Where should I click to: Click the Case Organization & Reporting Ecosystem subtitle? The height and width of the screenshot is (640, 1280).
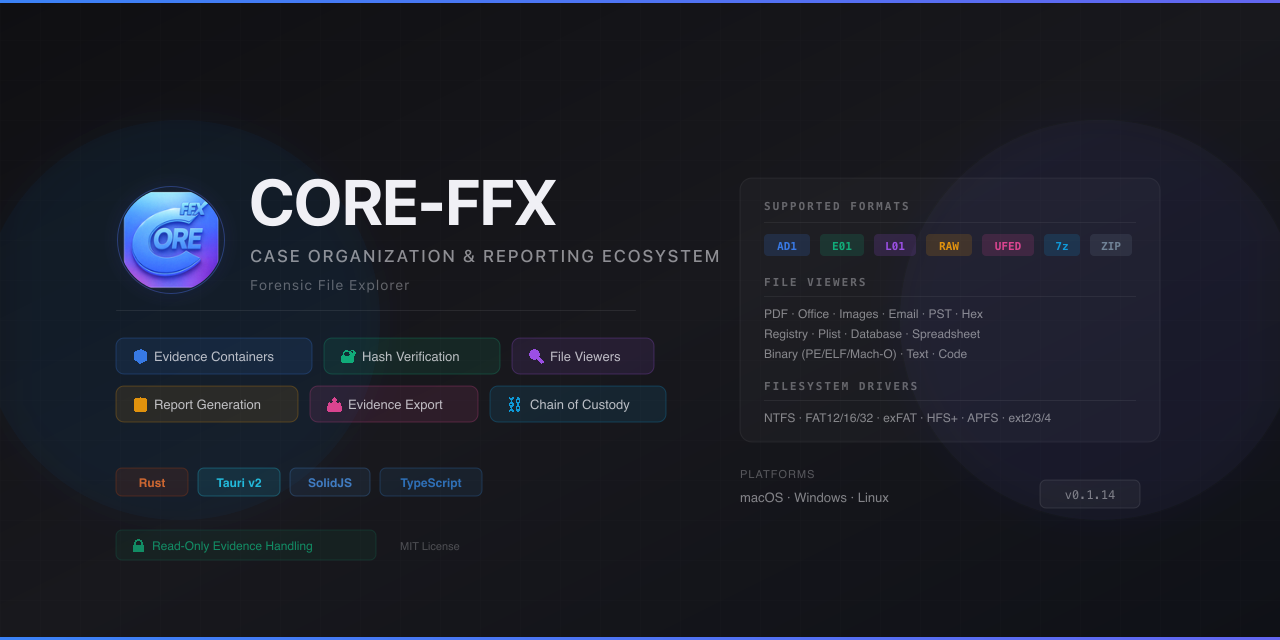(485, 256)
